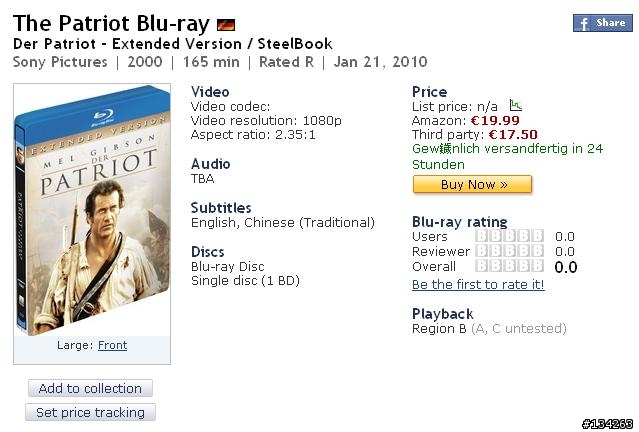The height and width of the screenshot is (432, 639).
Task: Click the Sony Pictures studio link
Action: point(60,62)
